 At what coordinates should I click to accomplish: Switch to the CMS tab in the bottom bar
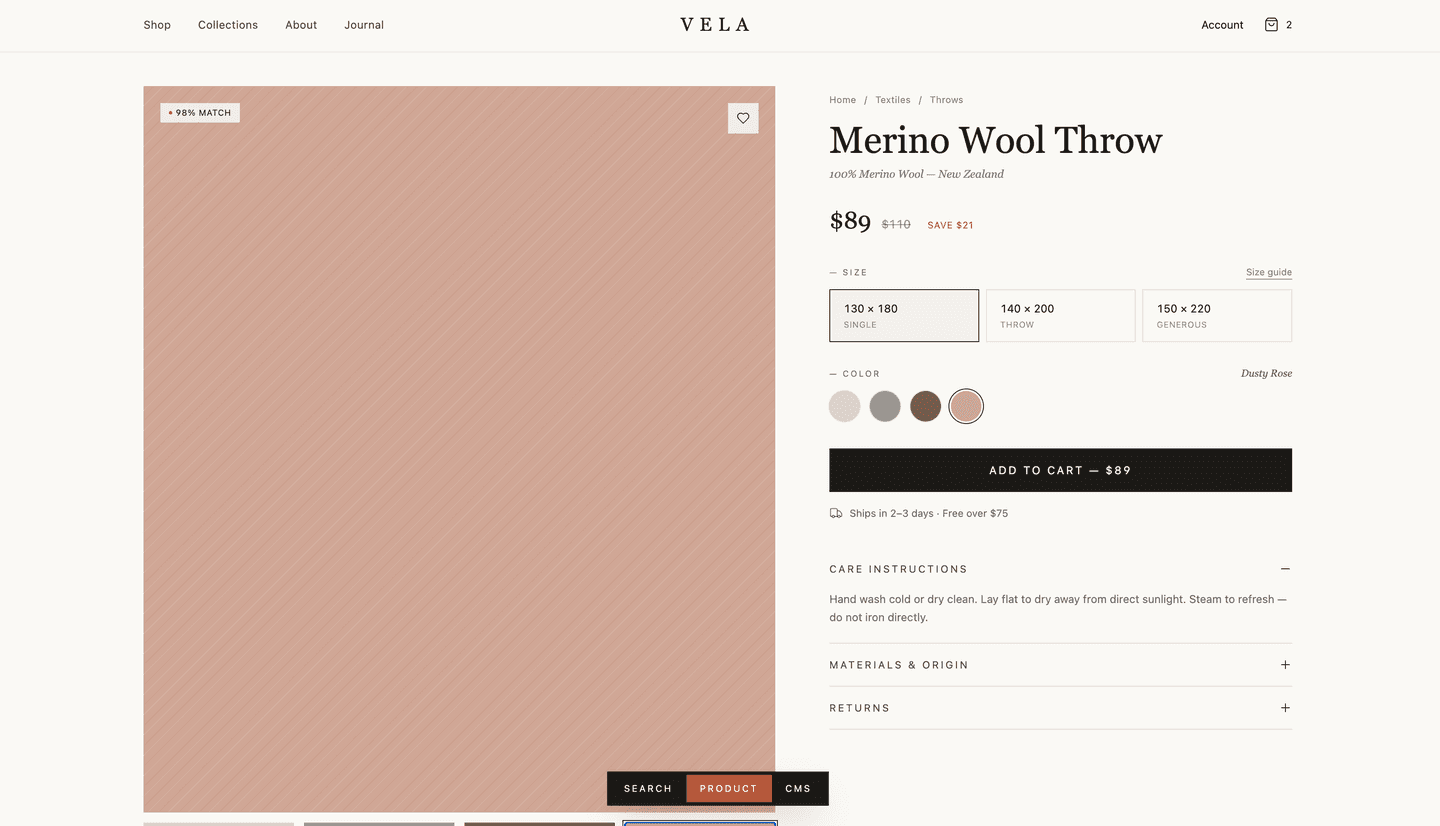click(x=798, y=788)
